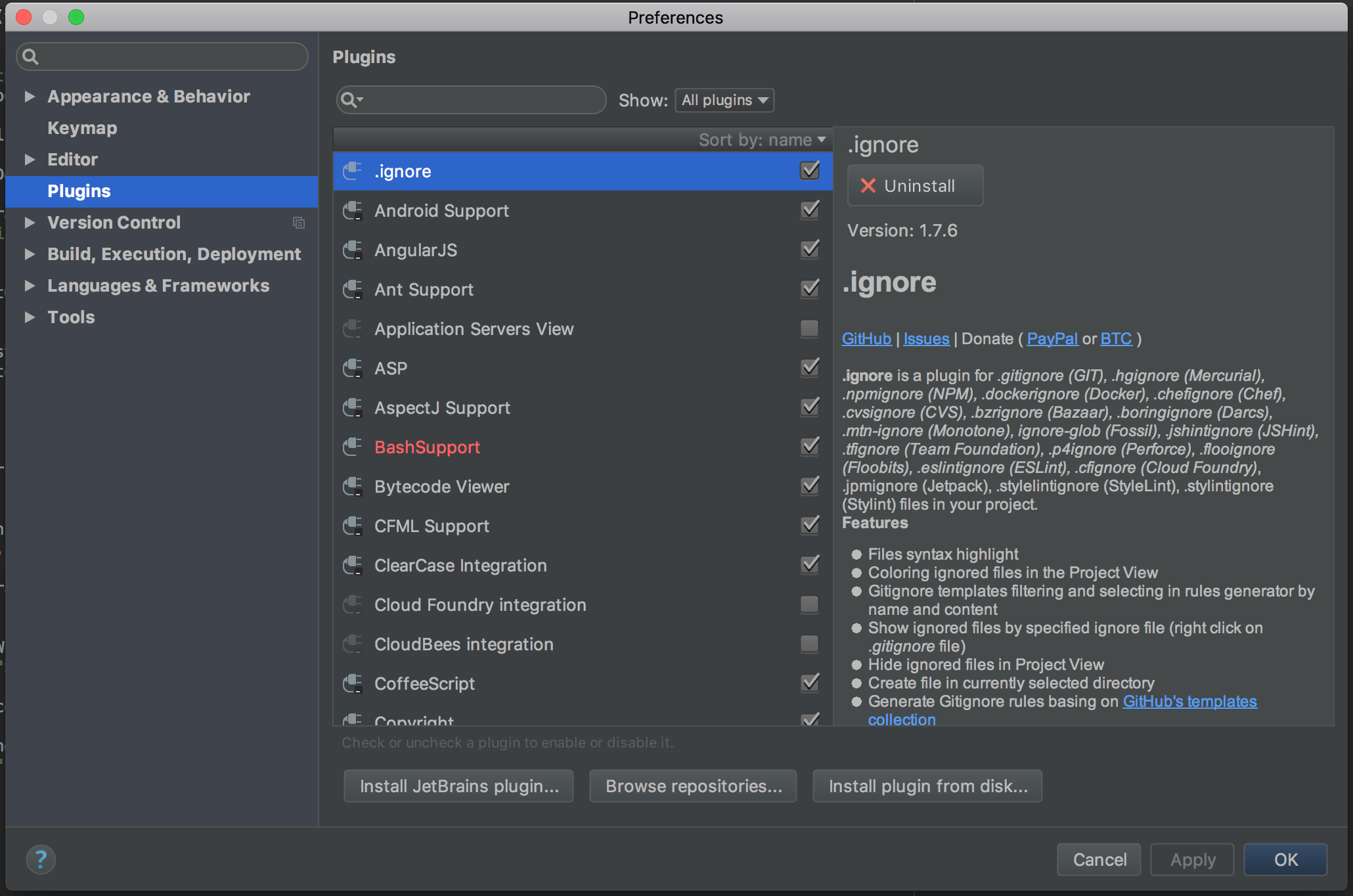The width and height of the screenshot is (1353, 896).
Task: Uncheck the CoffeeScript plugin
Action: pyautogui.click(x=809, y=683)
